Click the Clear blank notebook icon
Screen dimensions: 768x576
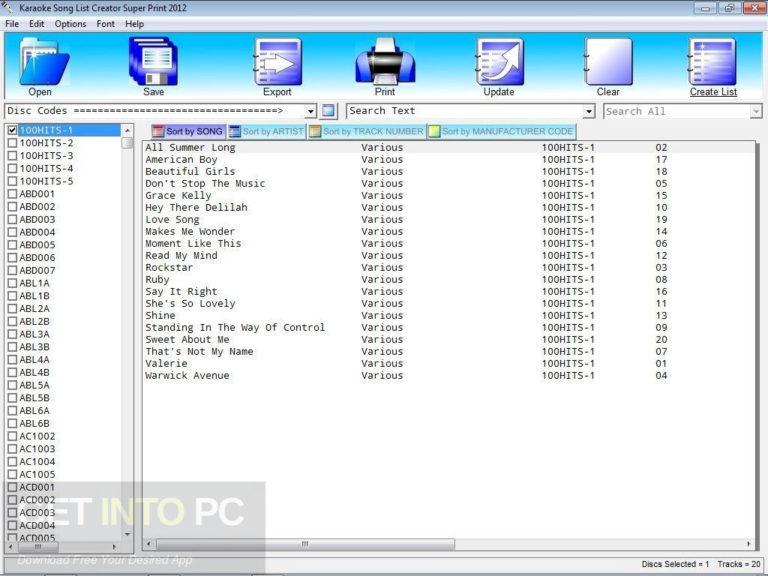[x=608, y=62]
